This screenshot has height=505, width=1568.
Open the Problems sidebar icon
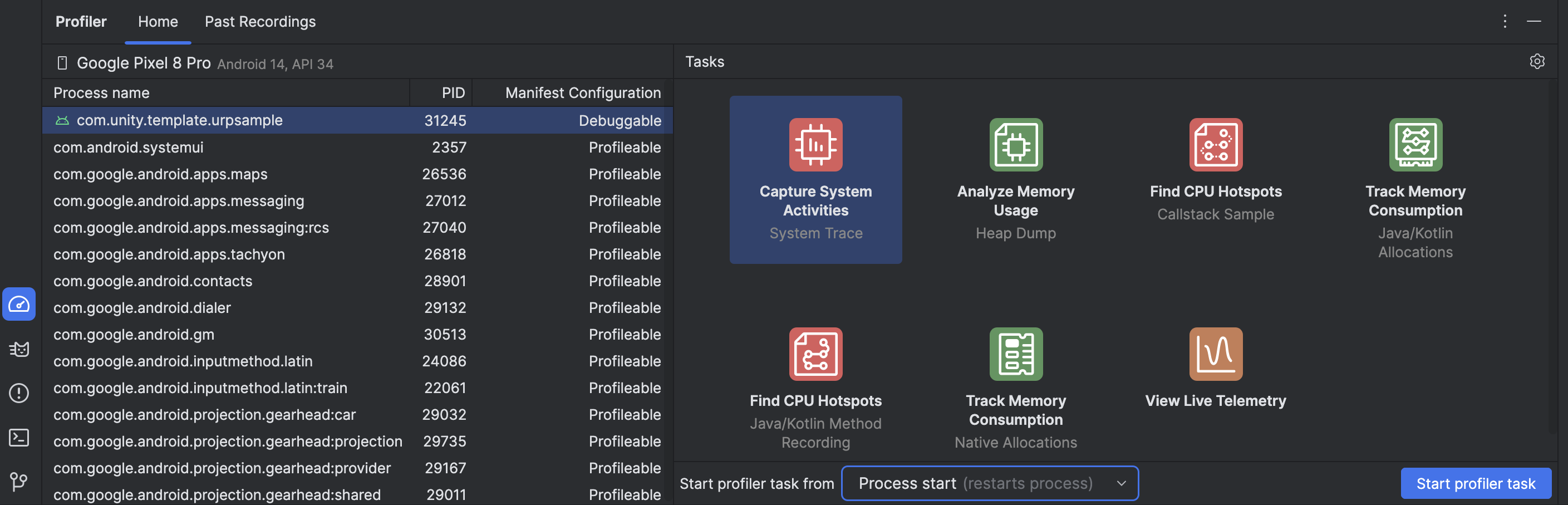[x=19, y=393]
